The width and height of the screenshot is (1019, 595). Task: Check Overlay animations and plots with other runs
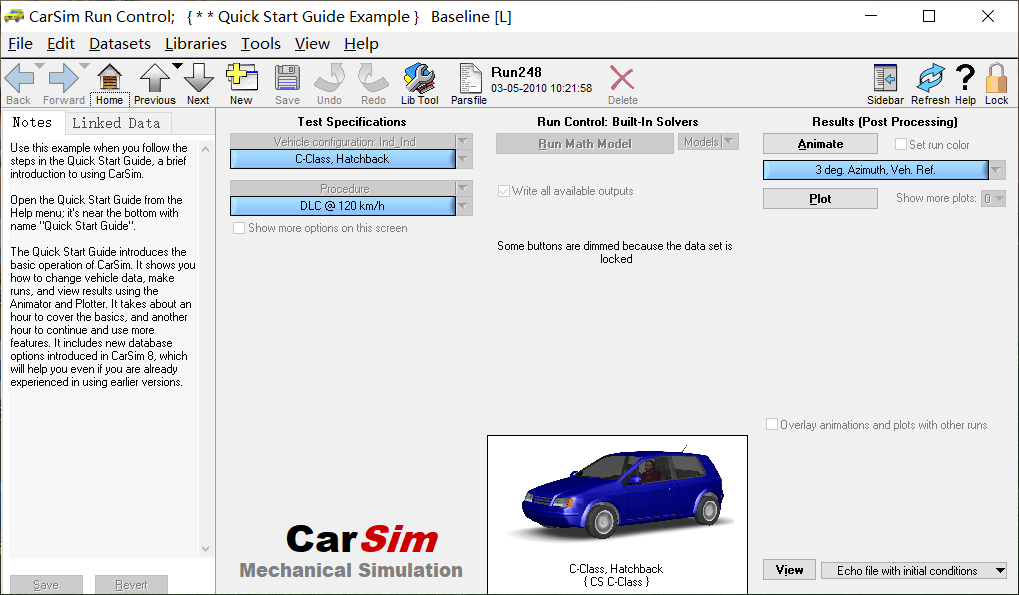tap(771, 424)
